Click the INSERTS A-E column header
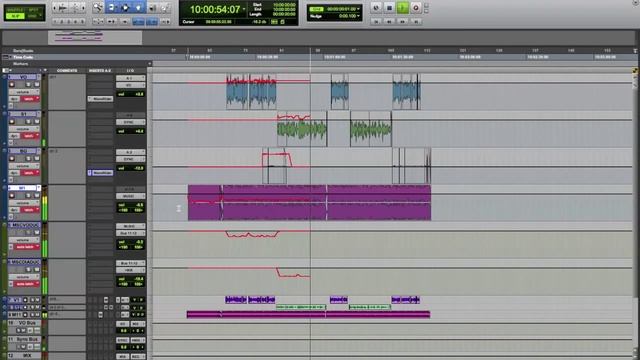640x360 pixels. pos(100,71)
